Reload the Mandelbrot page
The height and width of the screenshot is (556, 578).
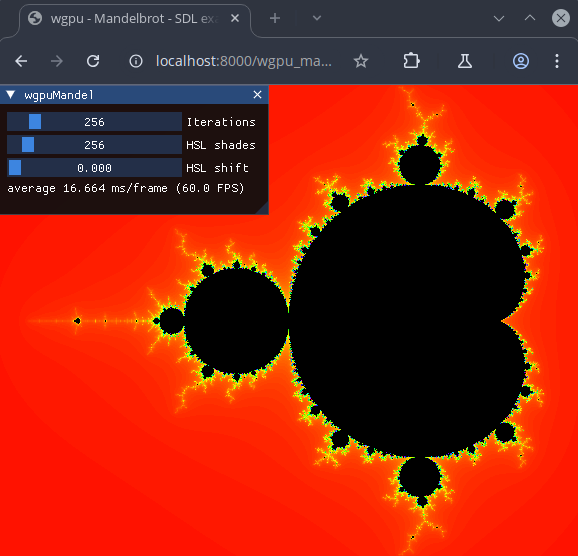coord(93,61)
